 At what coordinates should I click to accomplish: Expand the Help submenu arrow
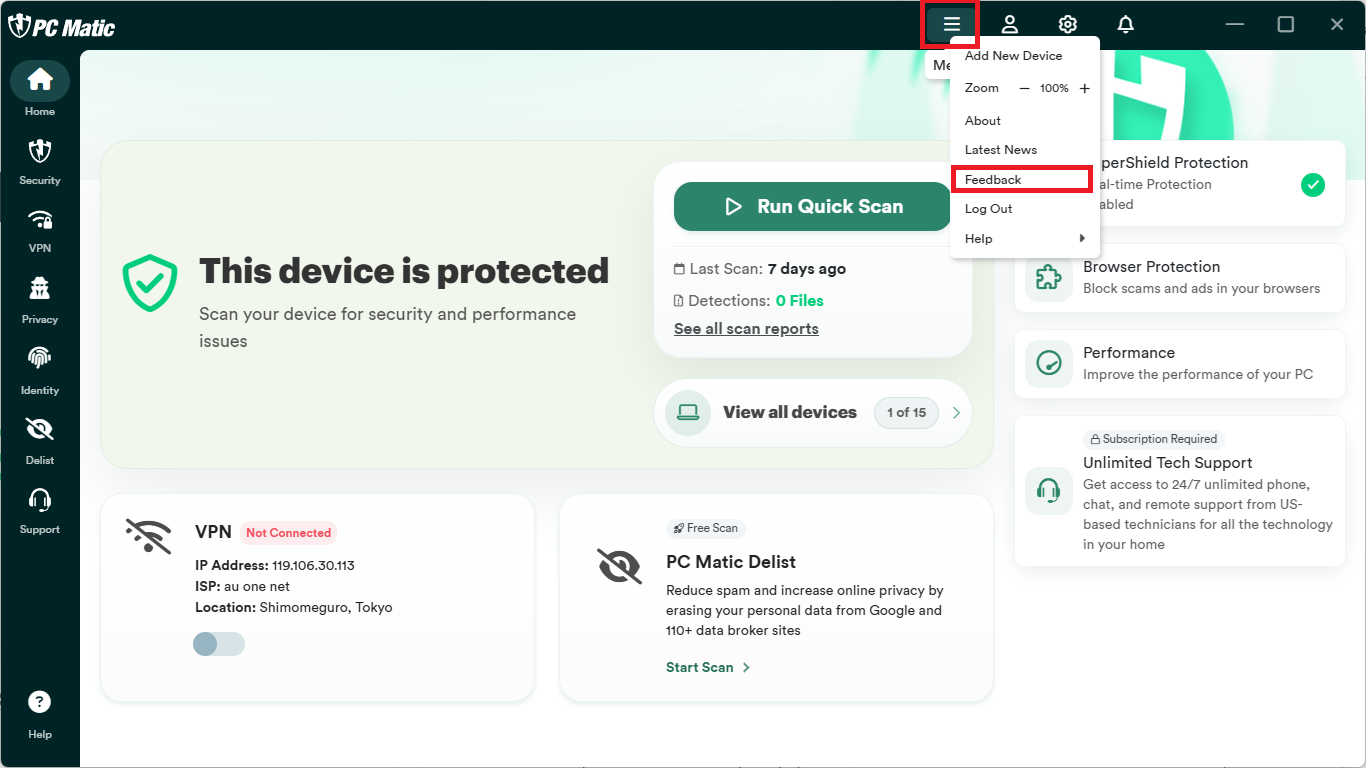pos(1082,238)
